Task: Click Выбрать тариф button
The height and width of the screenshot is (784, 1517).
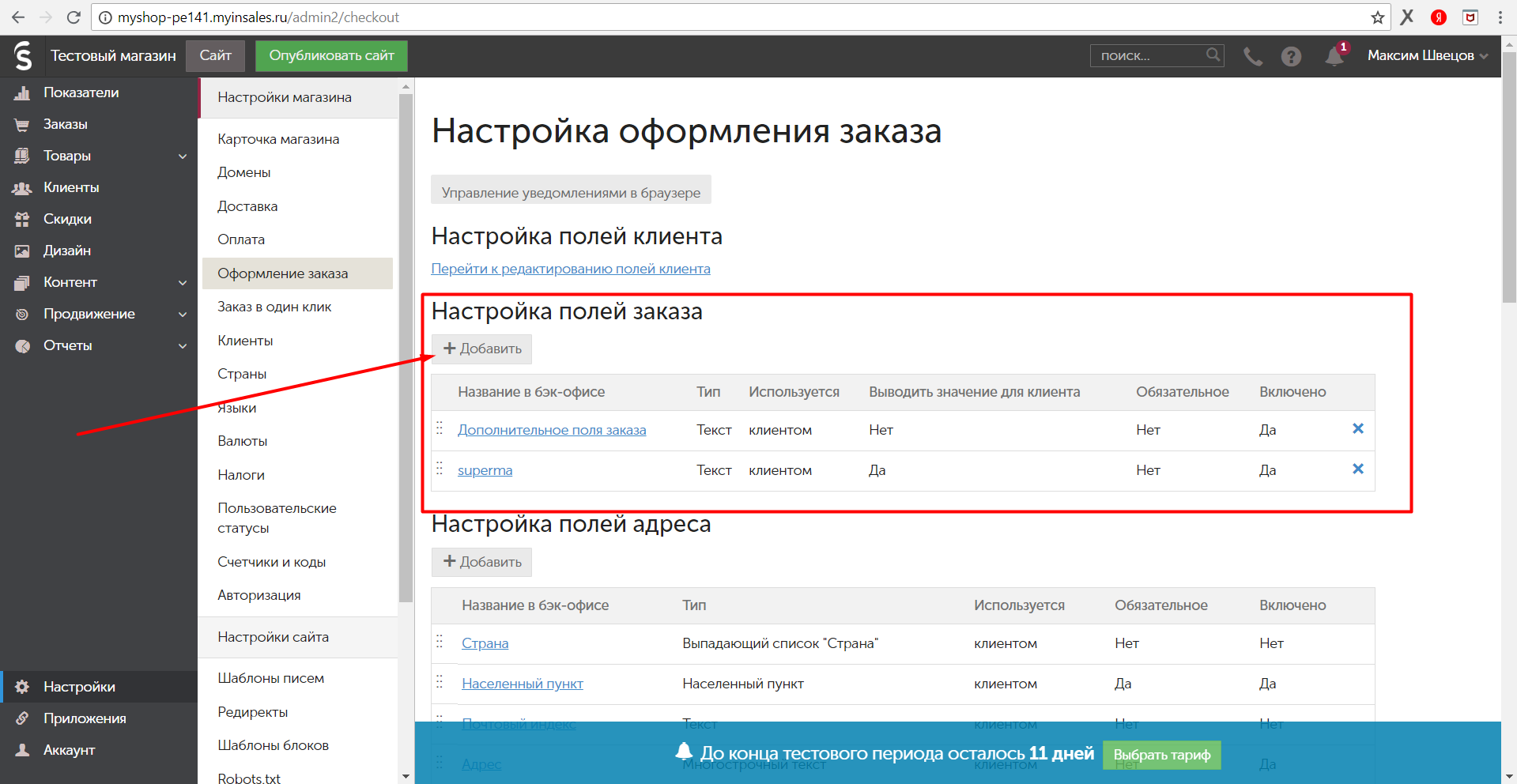Action: point(1161,755)
